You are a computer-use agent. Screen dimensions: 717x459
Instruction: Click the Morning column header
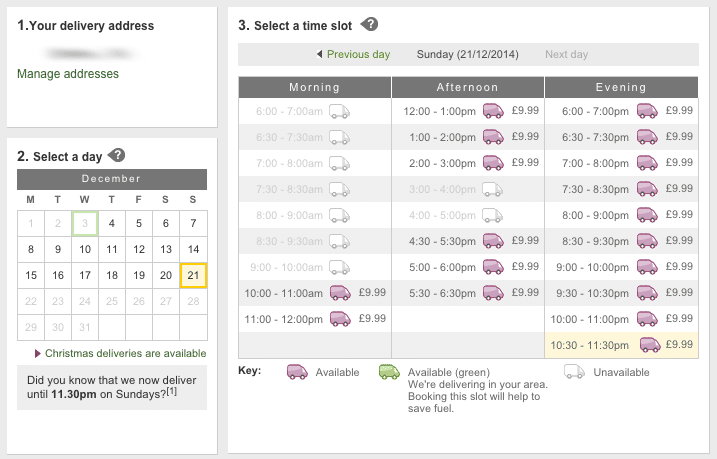click(x=315, y=87)
